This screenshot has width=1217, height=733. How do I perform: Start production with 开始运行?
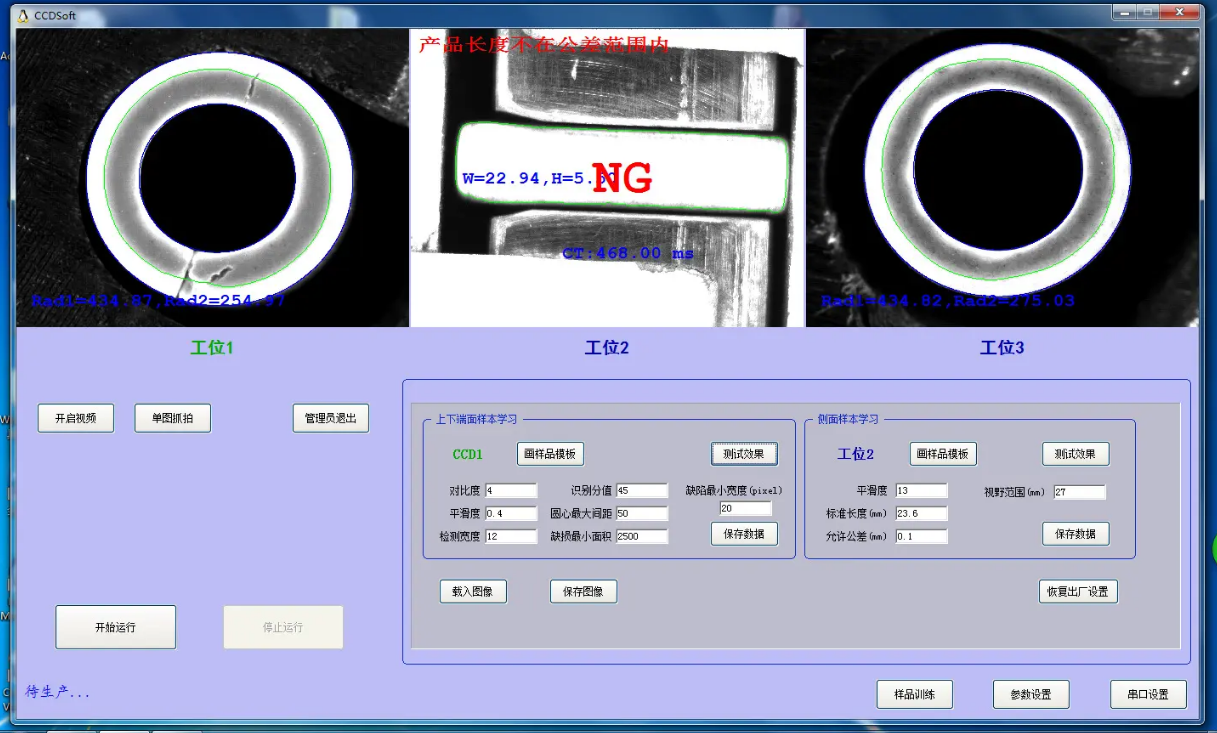pyautogui.click(x=116, y=627)
